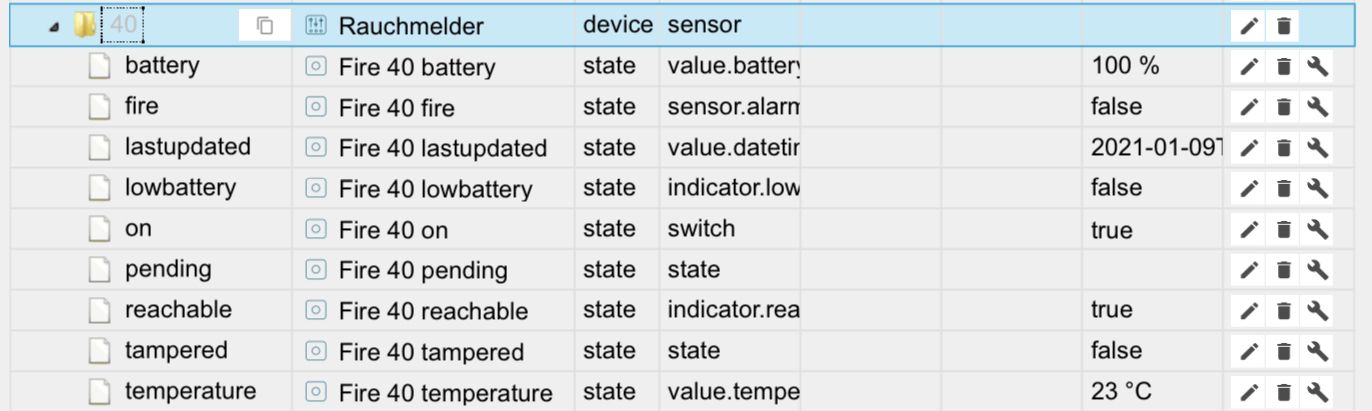The image size is (1372, 411).
Task: Open wrench settings for temperature state
Action: coord(1317,392)
